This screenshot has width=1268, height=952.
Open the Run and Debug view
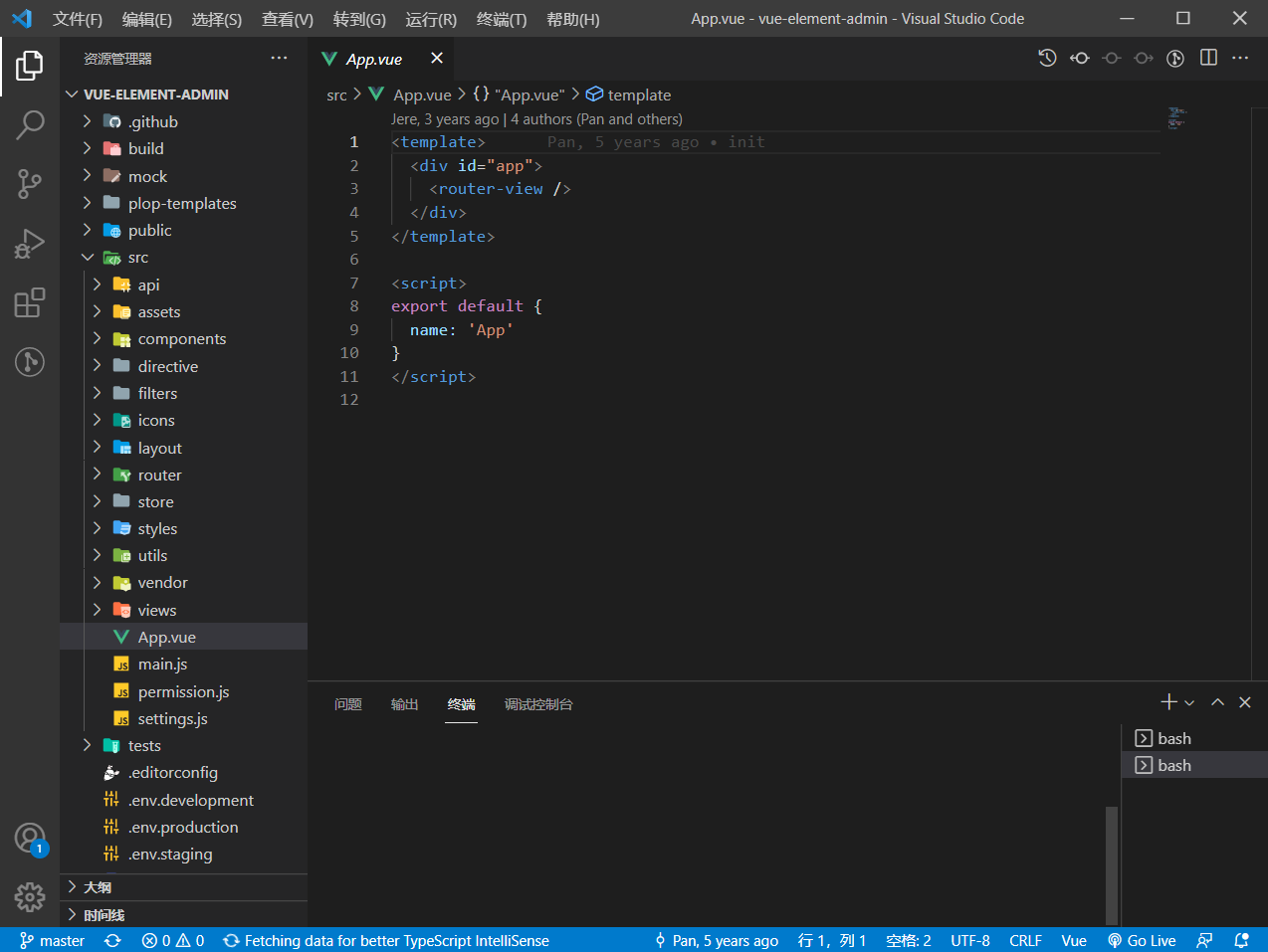coord(30,244)
